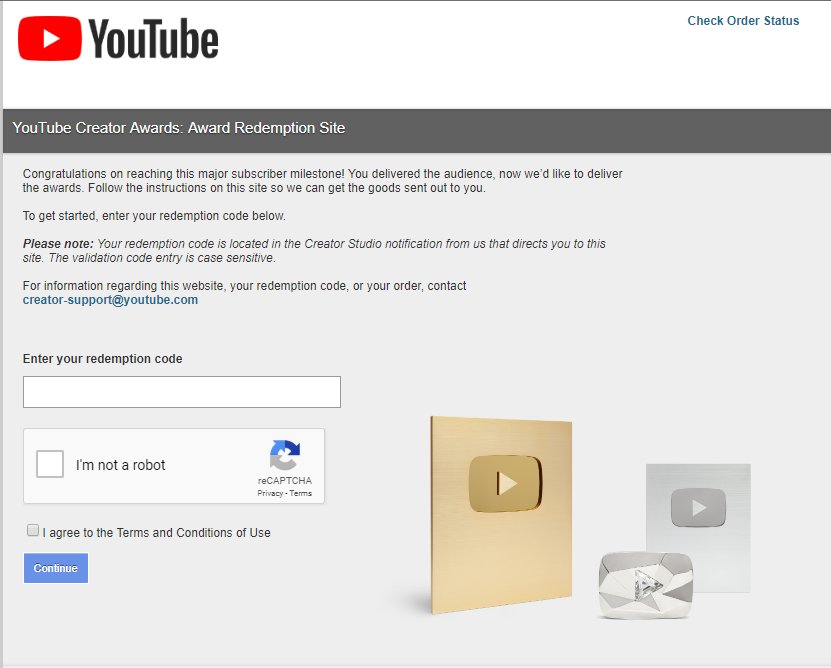
Task: Click 'To get started, enter your redemption code below.'
Action: pyautogui.click(x=154, y=216)
